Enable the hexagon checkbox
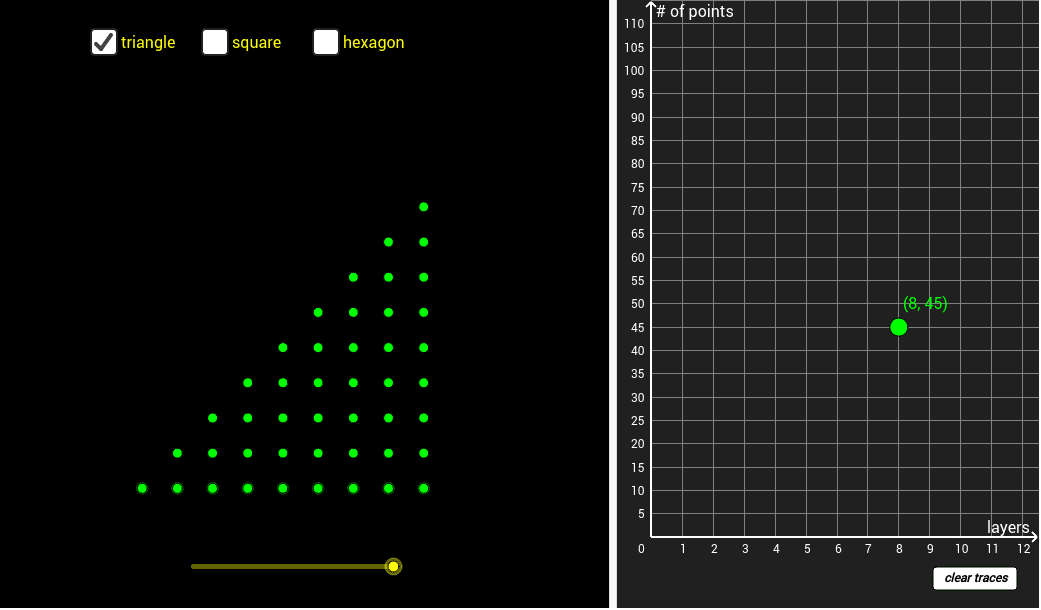The width and height of the screenshot is (1041, 610). 325,42
